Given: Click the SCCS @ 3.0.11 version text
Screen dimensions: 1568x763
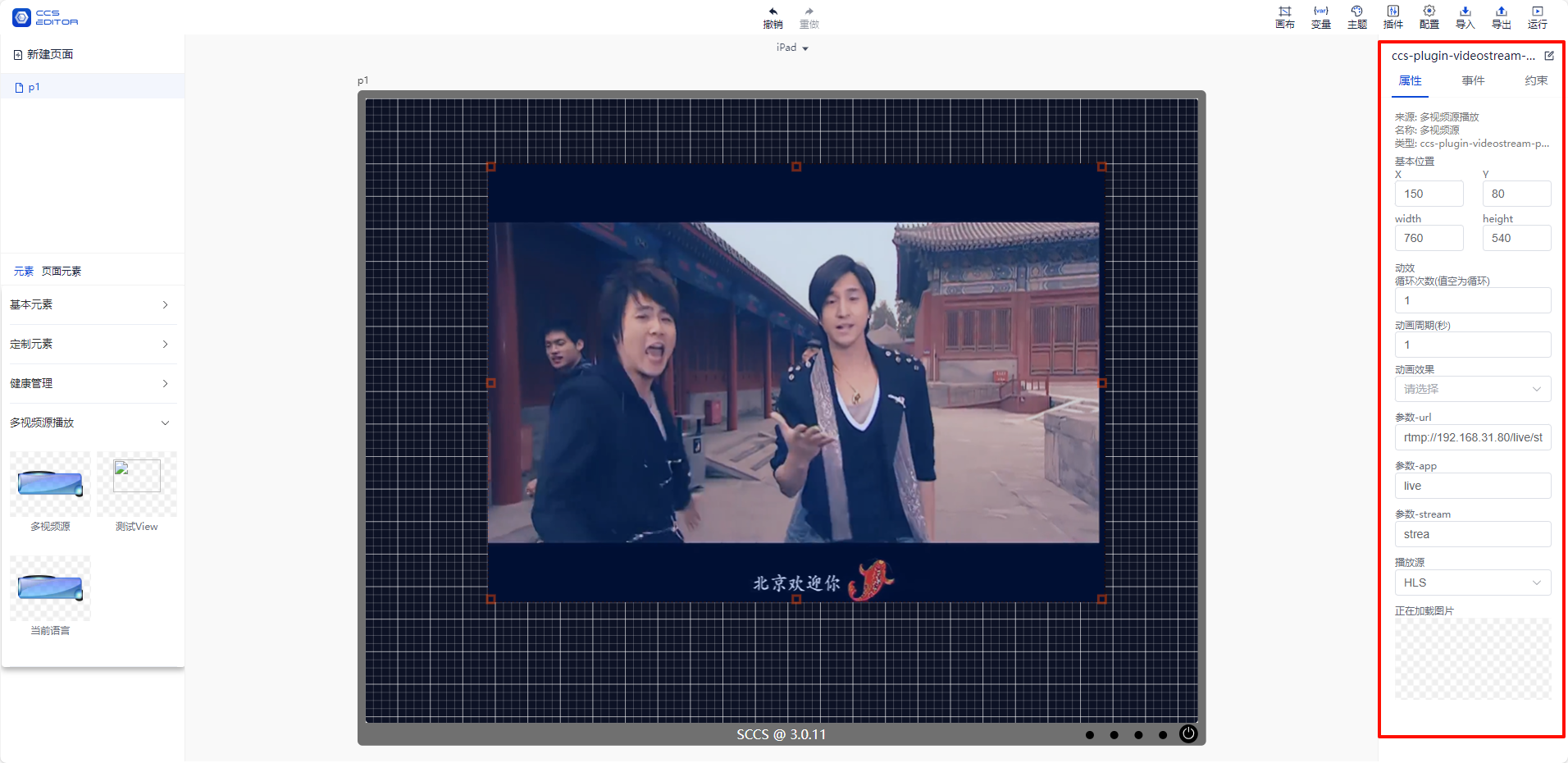Looking at the screenshot, I should (781, 734).
